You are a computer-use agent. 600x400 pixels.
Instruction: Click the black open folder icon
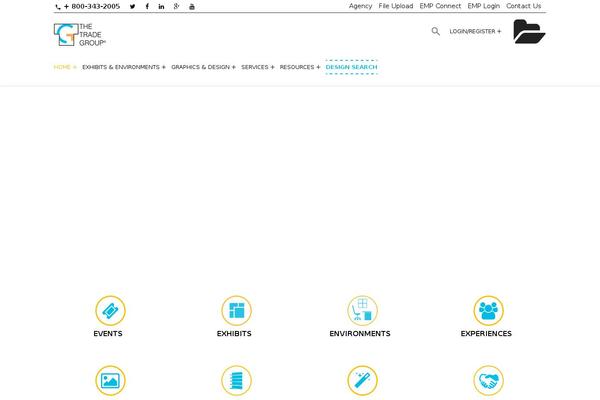(529, 31)
